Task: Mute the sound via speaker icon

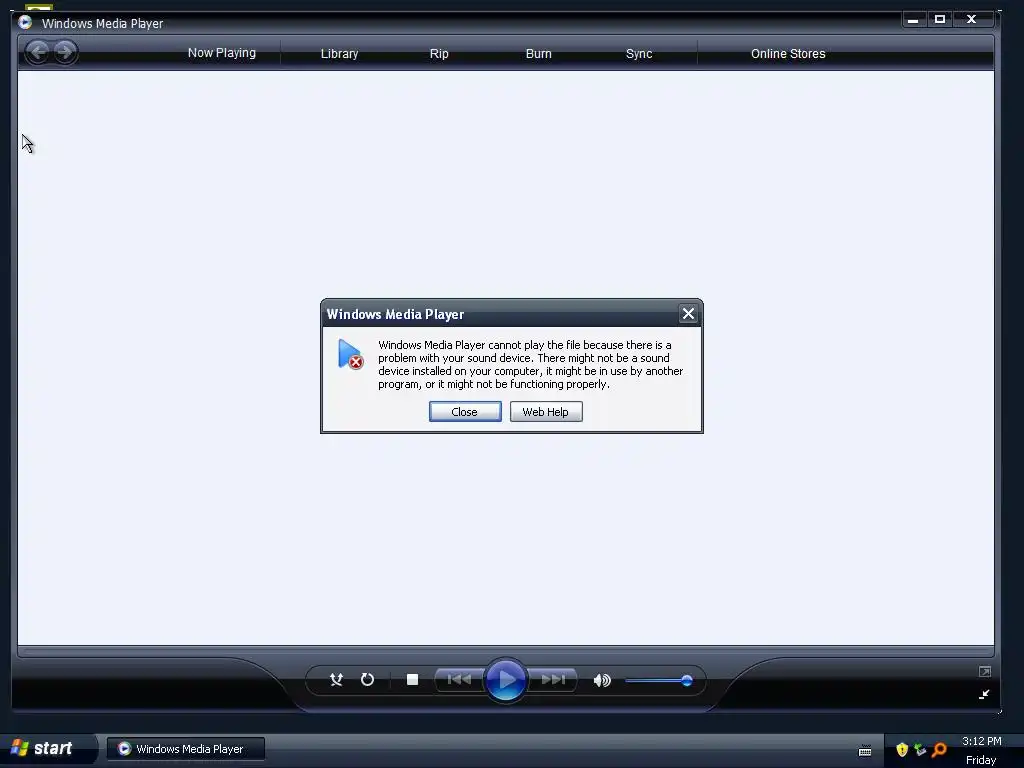Action: click(601, 680)
